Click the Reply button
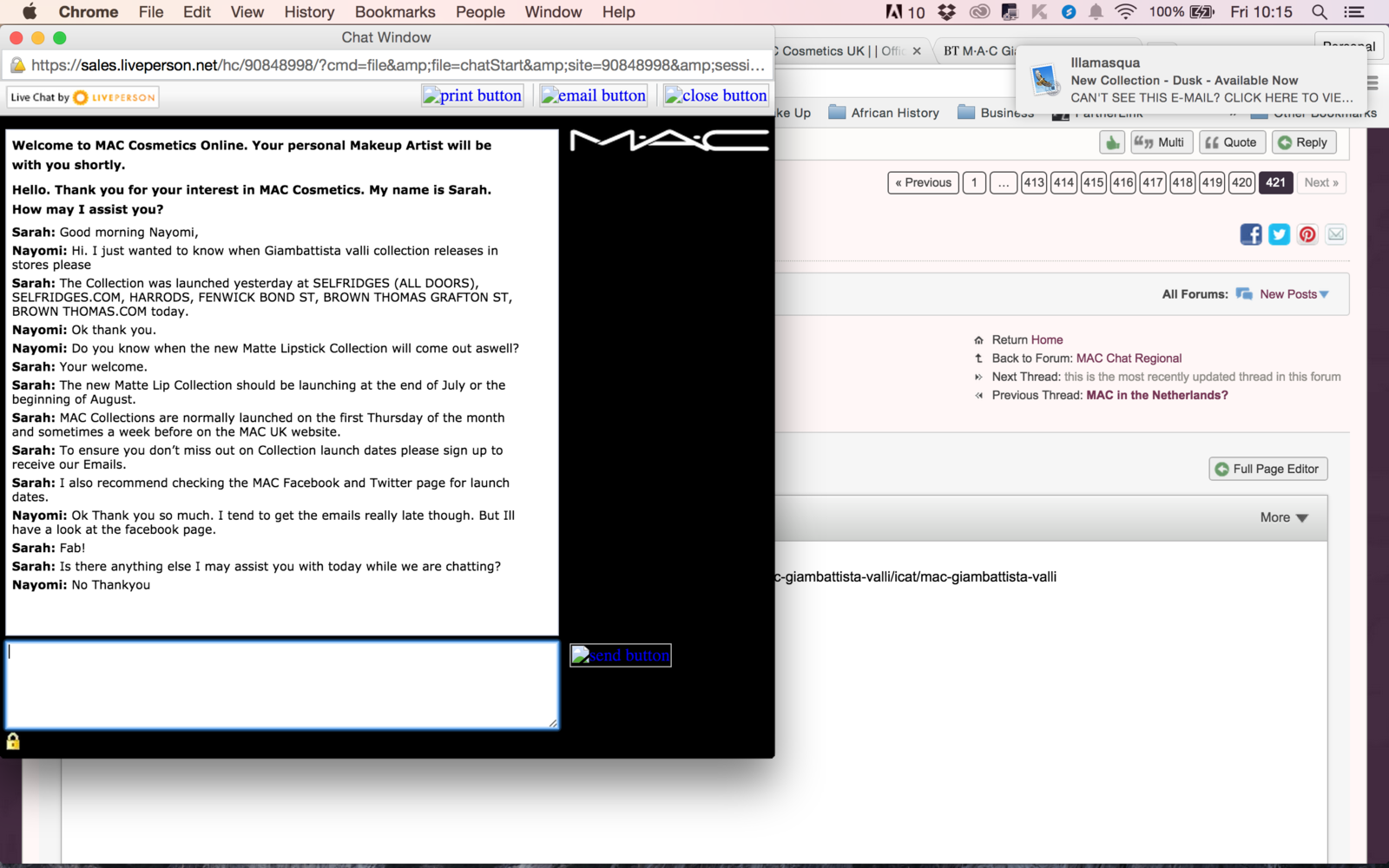 click(1304, 142)
